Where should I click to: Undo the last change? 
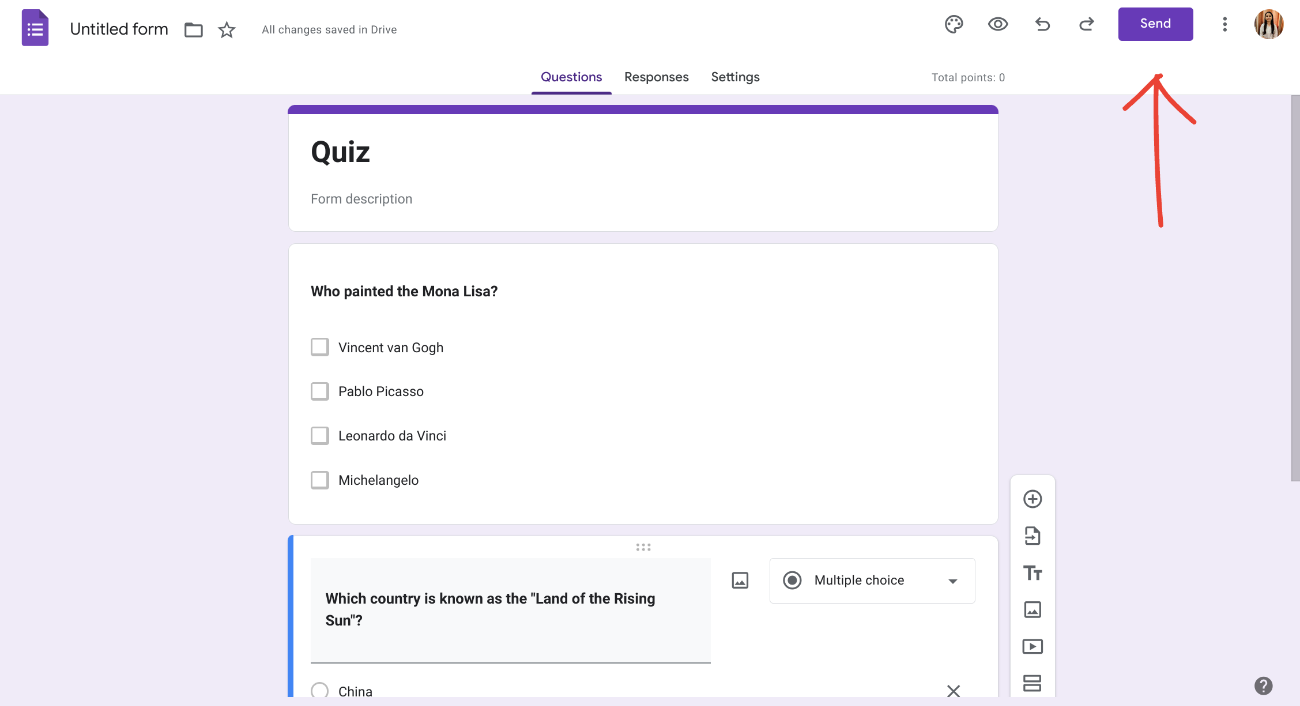click(x=1042, y=24)
